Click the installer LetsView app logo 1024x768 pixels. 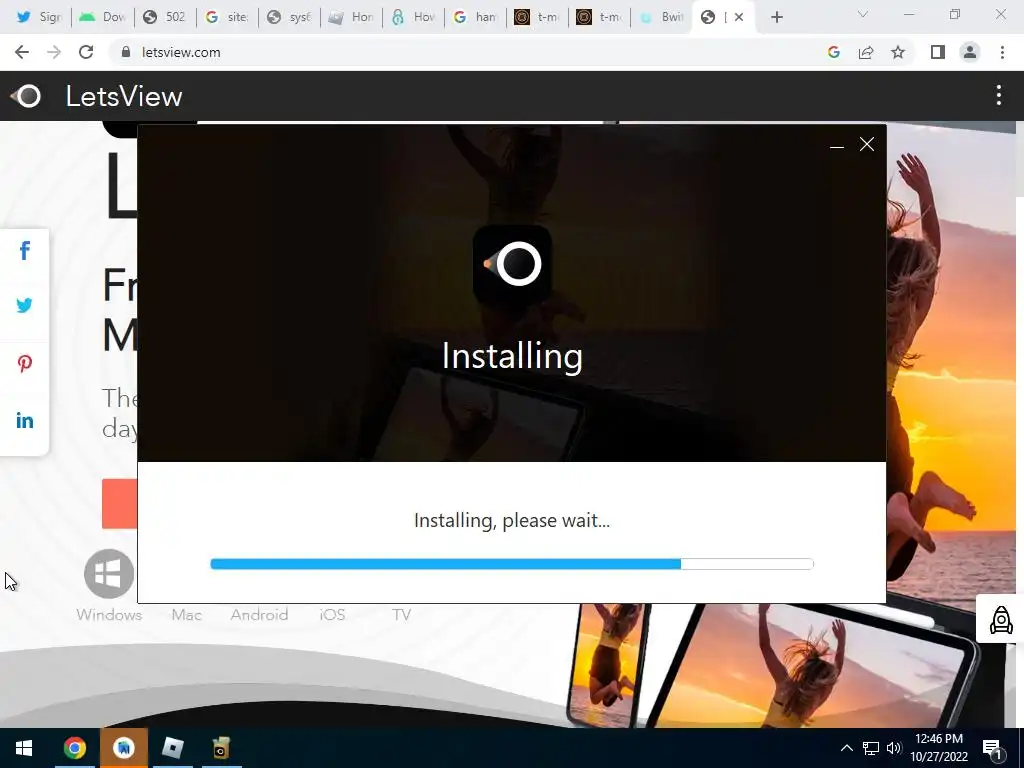coord(513,264)
